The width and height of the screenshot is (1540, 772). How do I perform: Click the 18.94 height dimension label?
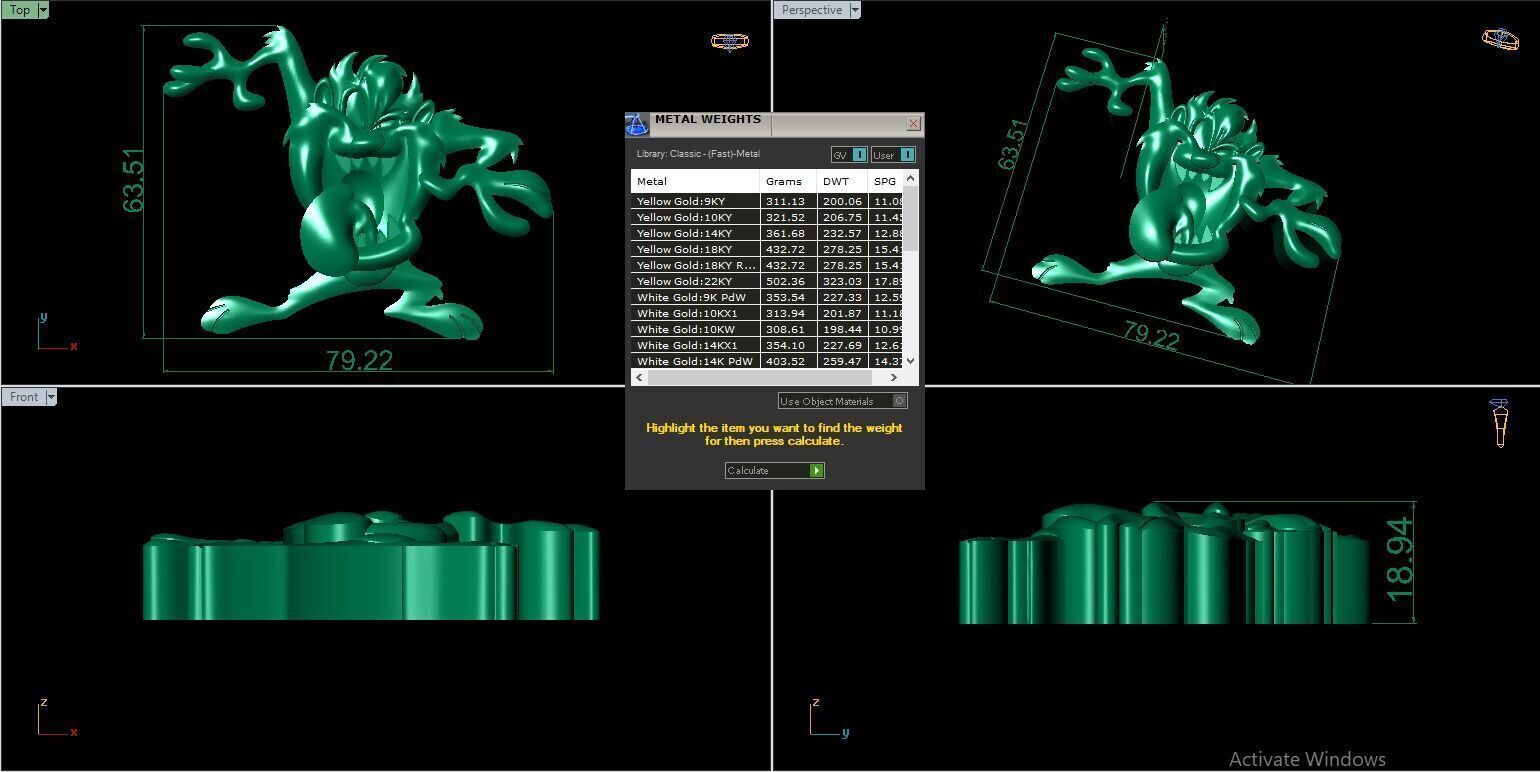pyautogui.click(x=1400, y=560)
